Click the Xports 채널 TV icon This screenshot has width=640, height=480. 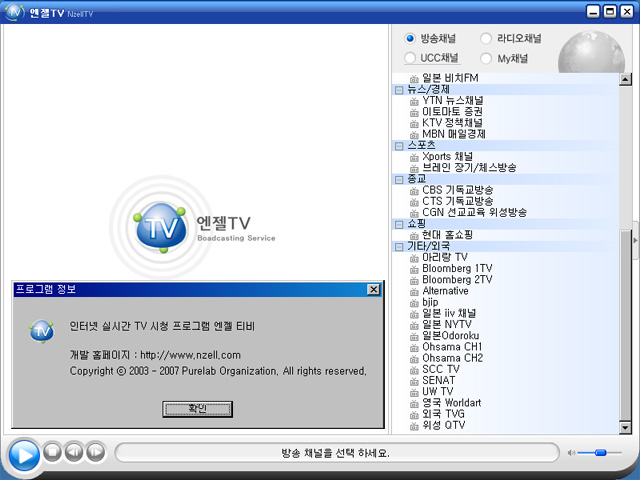(x=414, y=157)
